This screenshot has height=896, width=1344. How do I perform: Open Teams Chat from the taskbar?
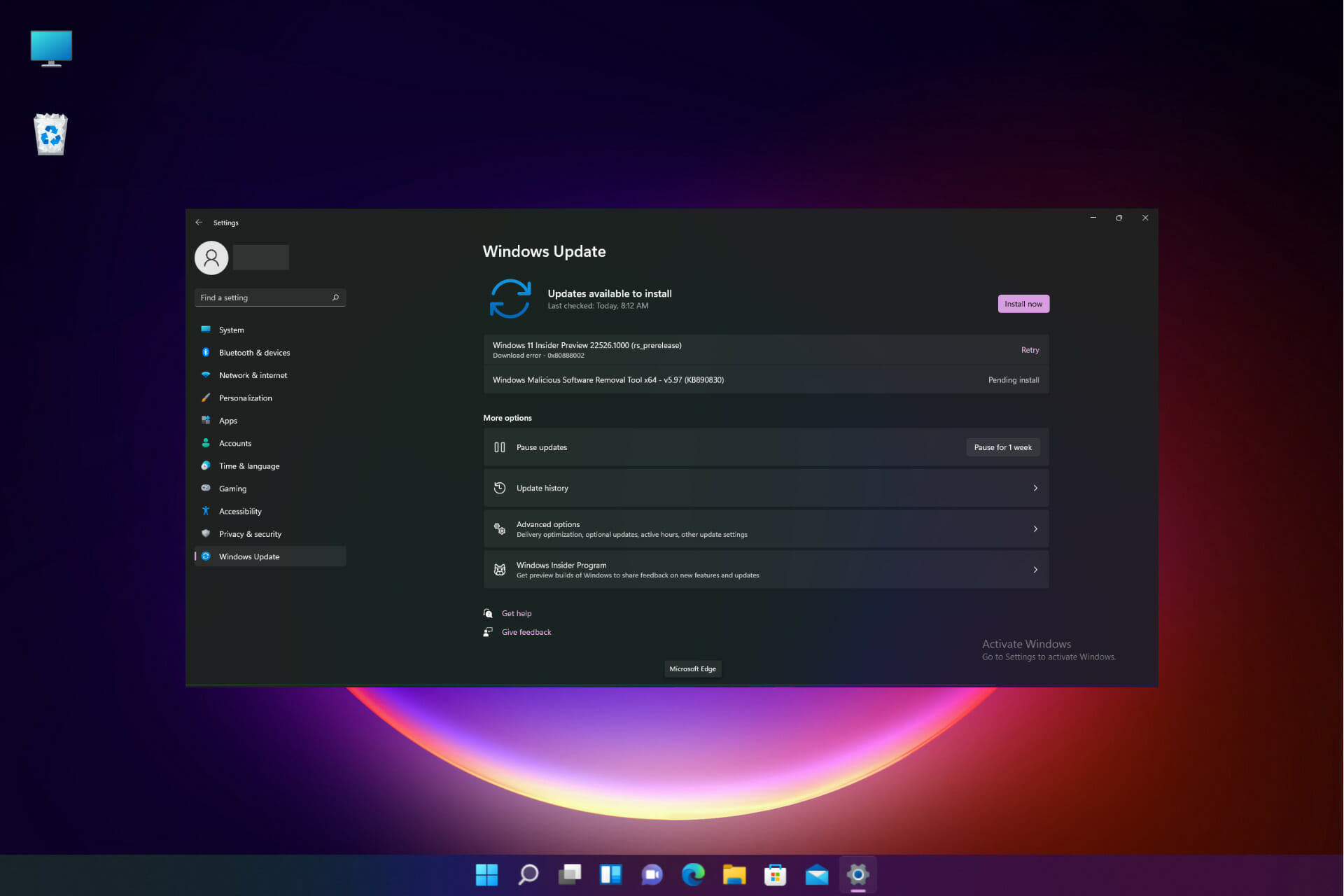tap(652, 874)
